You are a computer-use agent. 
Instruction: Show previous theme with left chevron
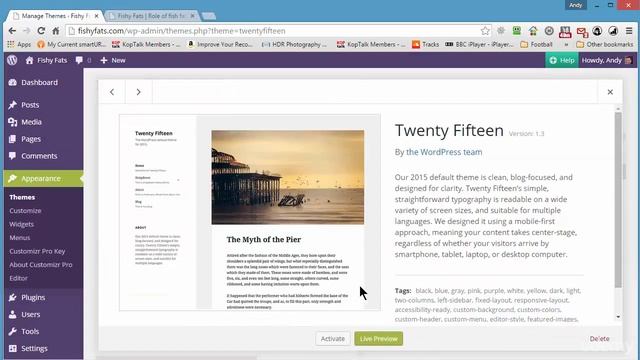click(112, 92)
